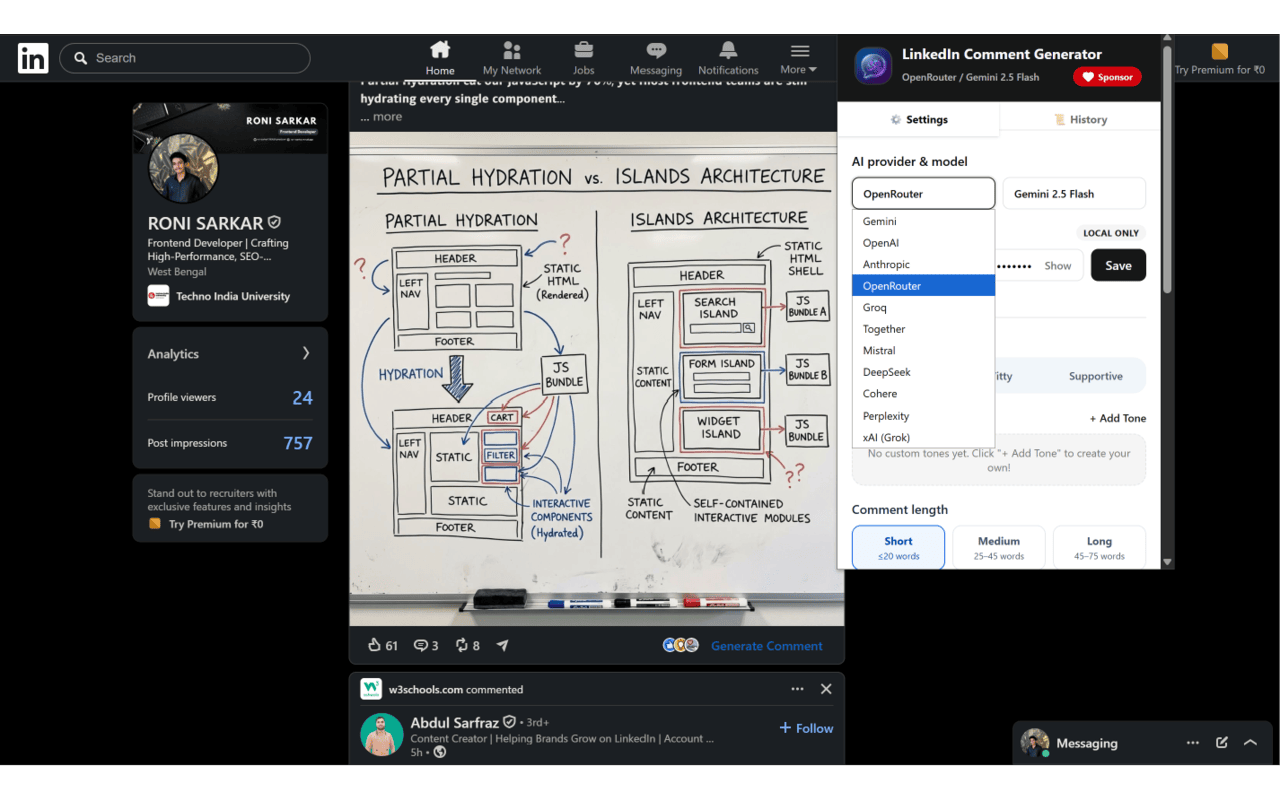Open the Jobs briefcase icon
This screenshot has width=1280, height=800.
pyautogui.click(x=584, y=50)
